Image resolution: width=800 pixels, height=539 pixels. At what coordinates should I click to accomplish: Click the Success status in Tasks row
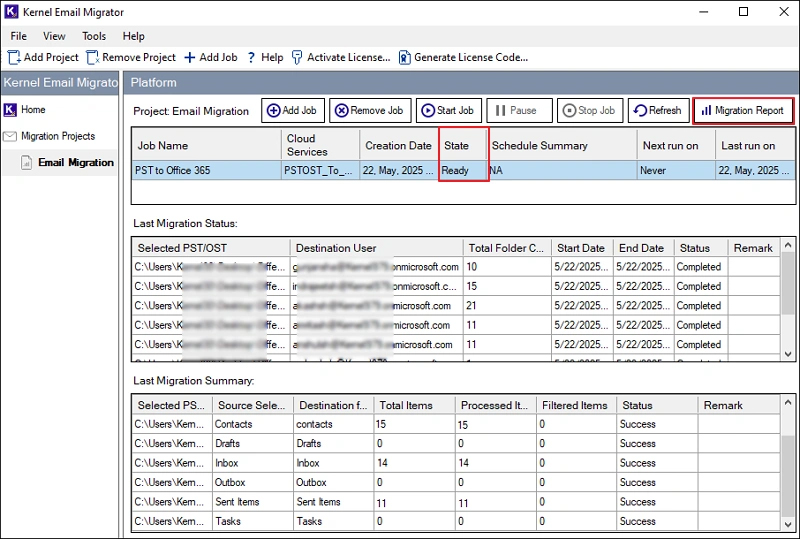point(657,521)
